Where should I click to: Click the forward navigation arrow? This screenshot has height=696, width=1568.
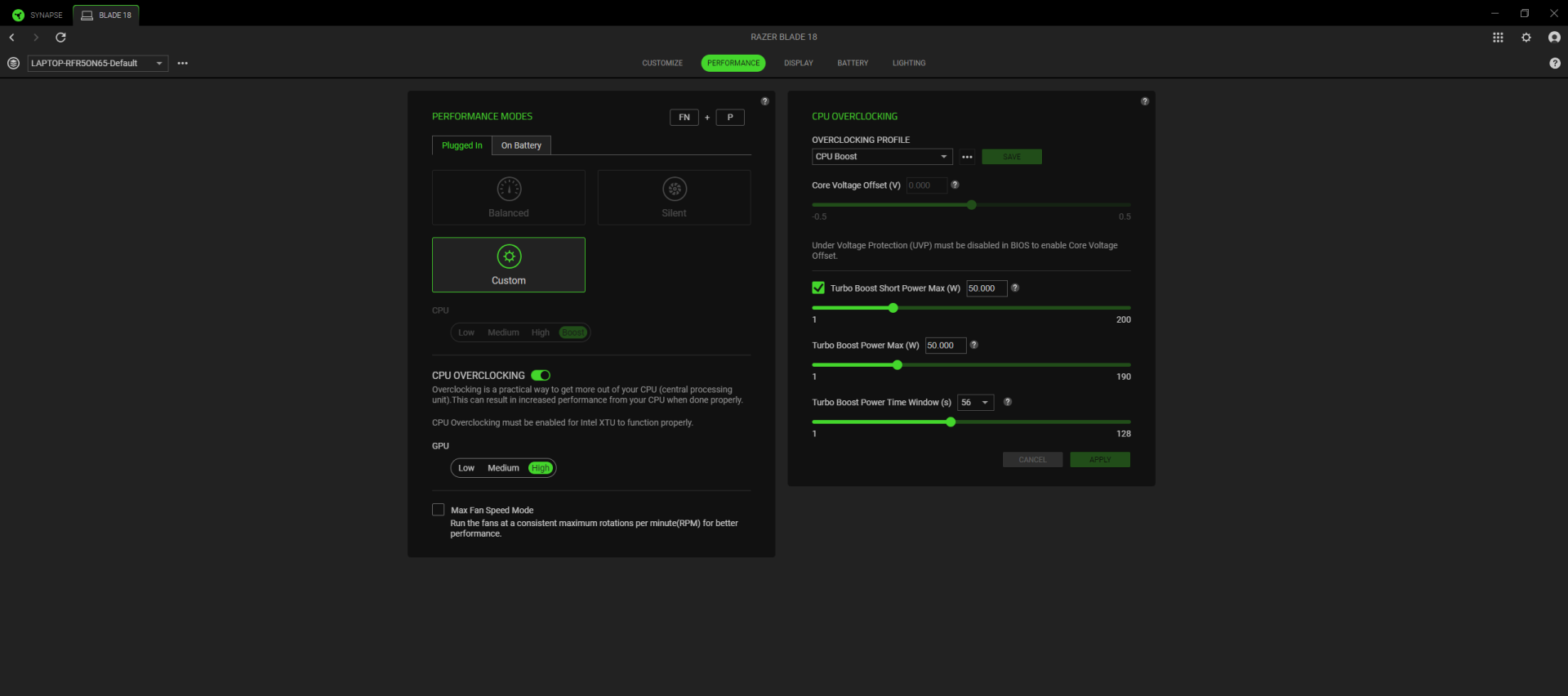click(36, 38)
